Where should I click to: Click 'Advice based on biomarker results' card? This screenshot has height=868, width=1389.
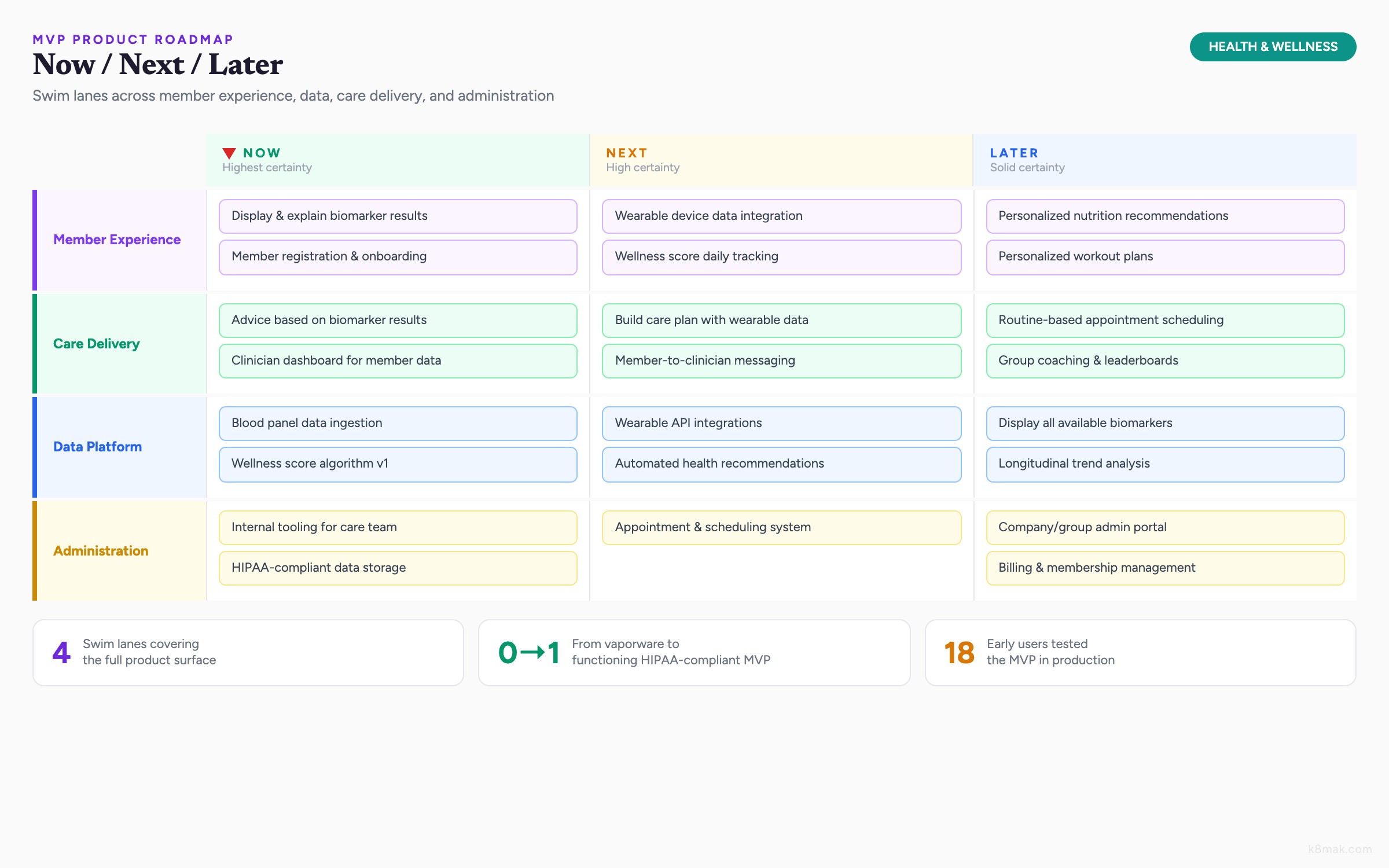[398, 321]
